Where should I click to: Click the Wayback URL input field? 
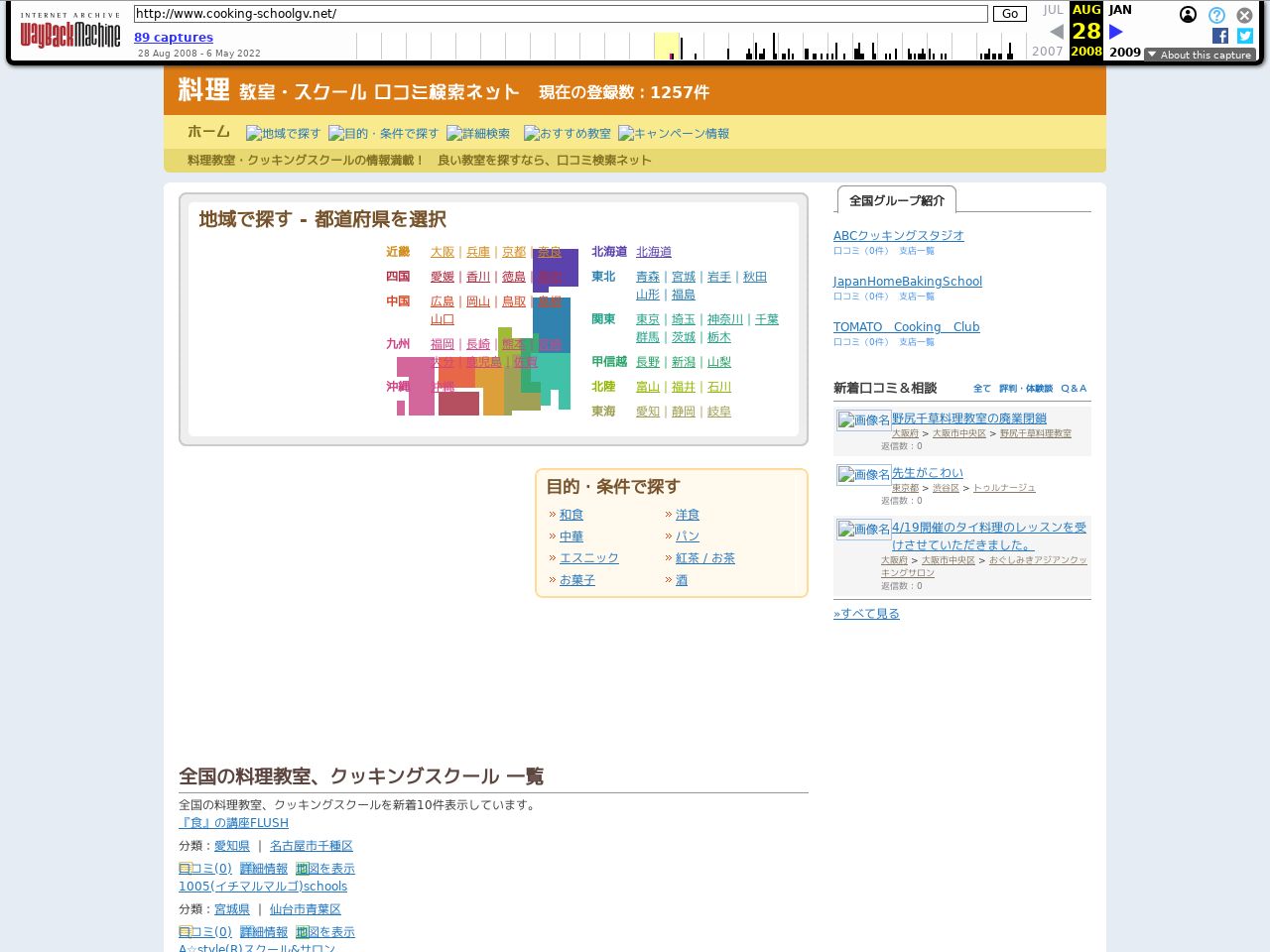pyautogui.click(x=561, y=14)
